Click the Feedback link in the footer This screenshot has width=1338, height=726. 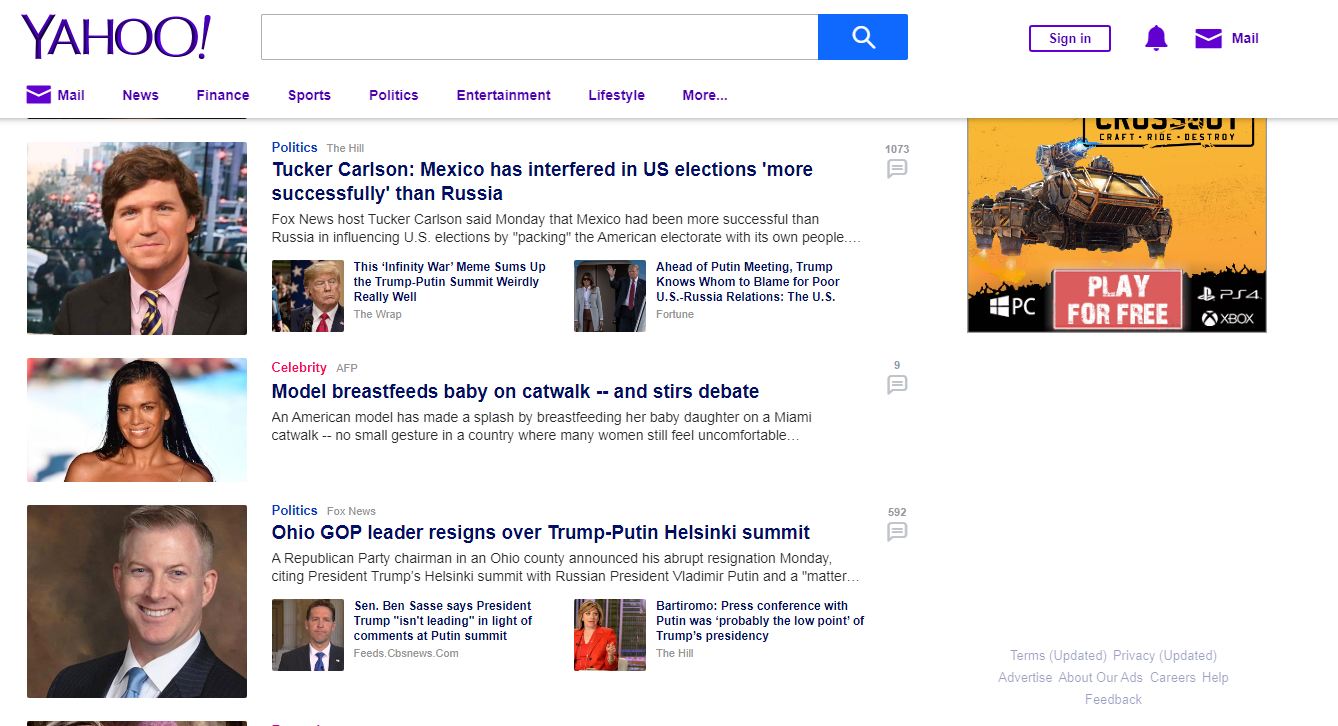click(x=1113, y=699)
